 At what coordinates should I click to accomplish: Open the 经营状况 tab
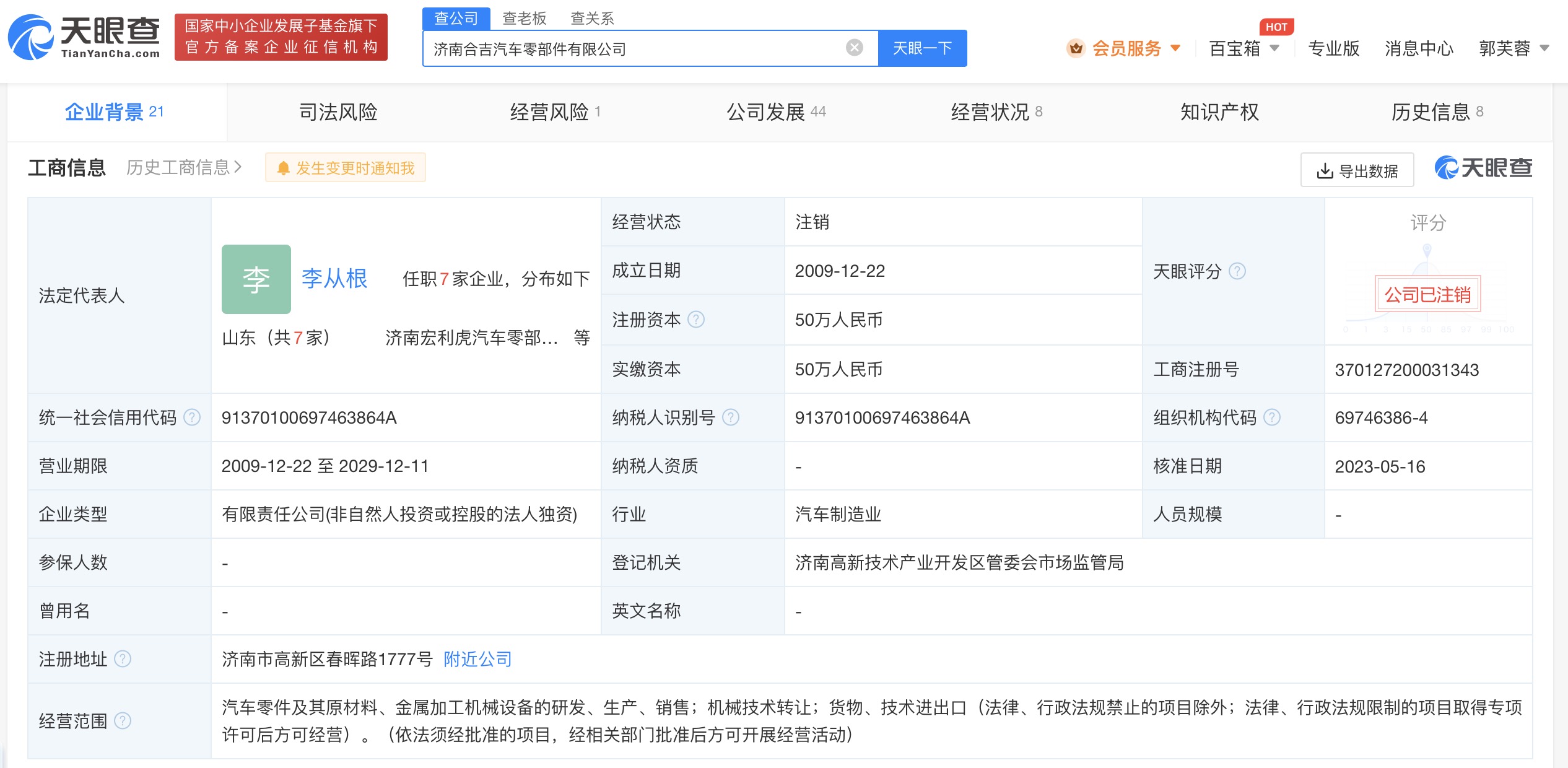pos(997,112)
